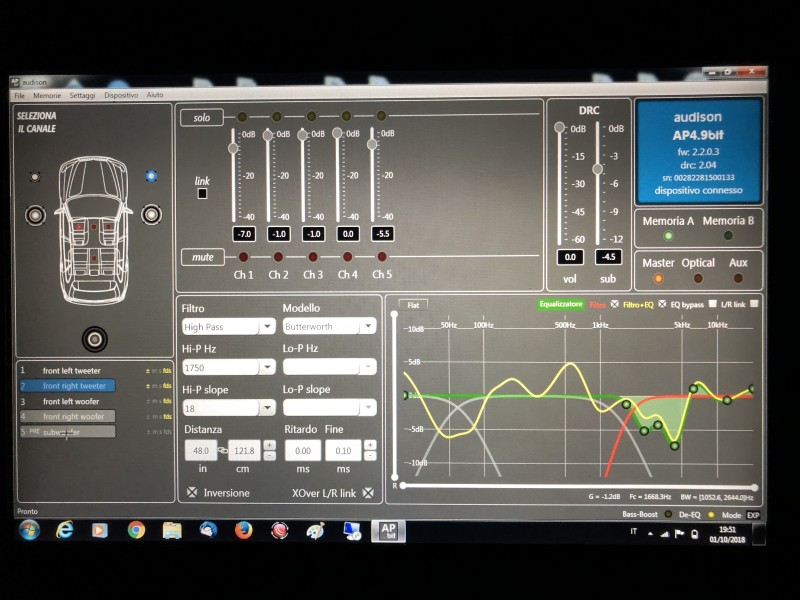Click the AP bit taskbar icon
Screen dimensions: 800x600
(x=388, y=531)
